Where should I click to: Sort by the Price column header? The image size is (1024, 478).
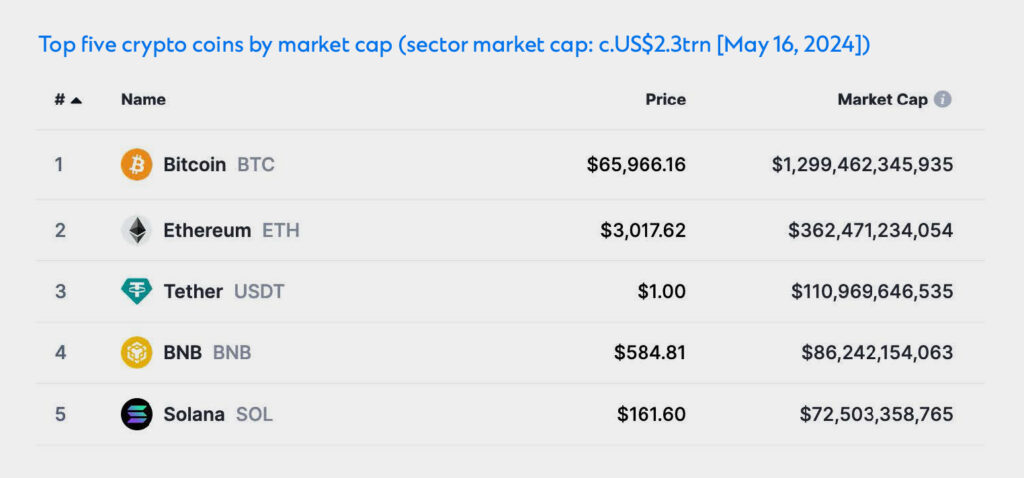coord(665,99)
